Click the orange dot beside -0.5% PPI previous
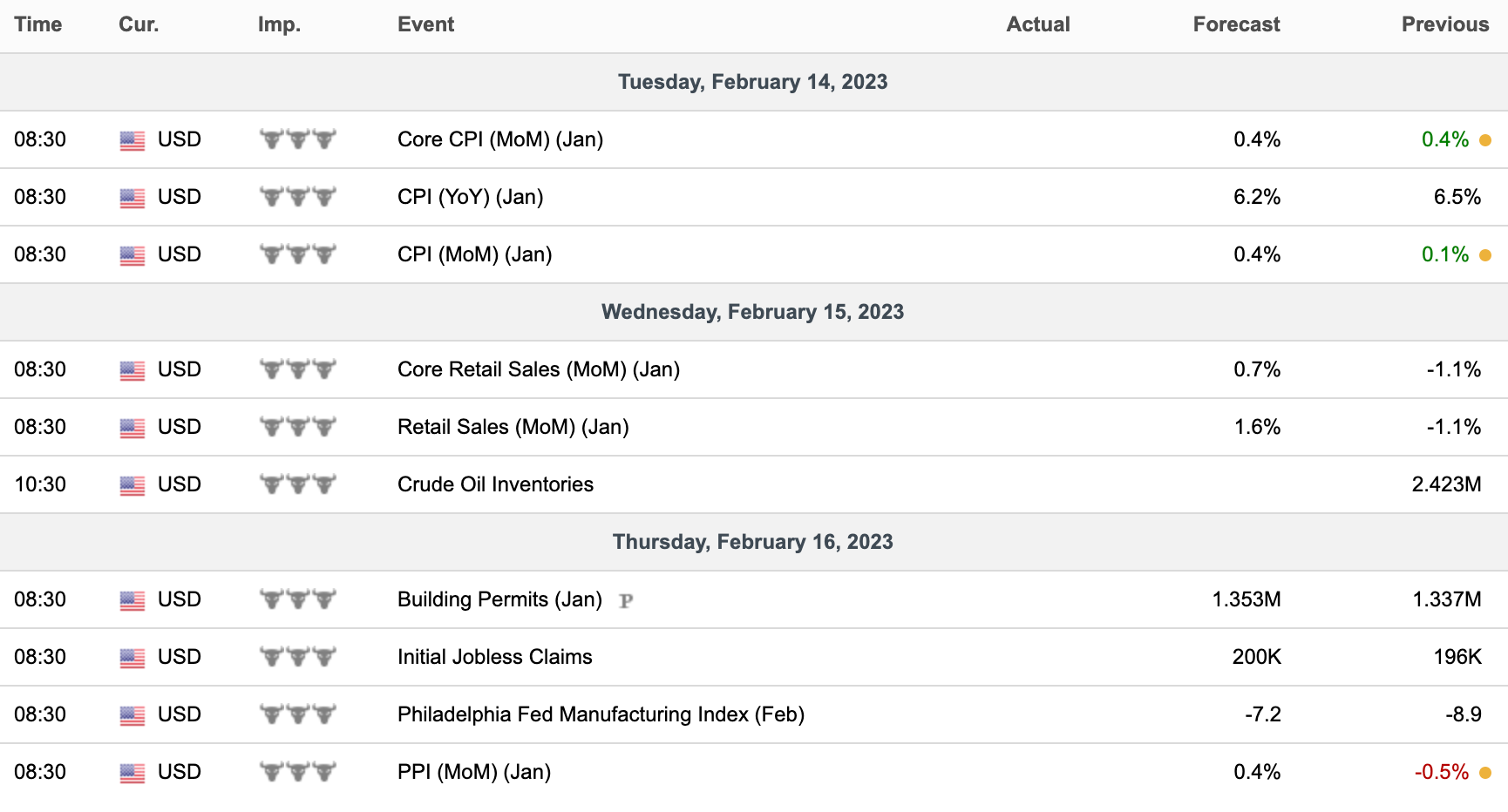Screen dimensions: 1508x812 tap(1485, 773)
